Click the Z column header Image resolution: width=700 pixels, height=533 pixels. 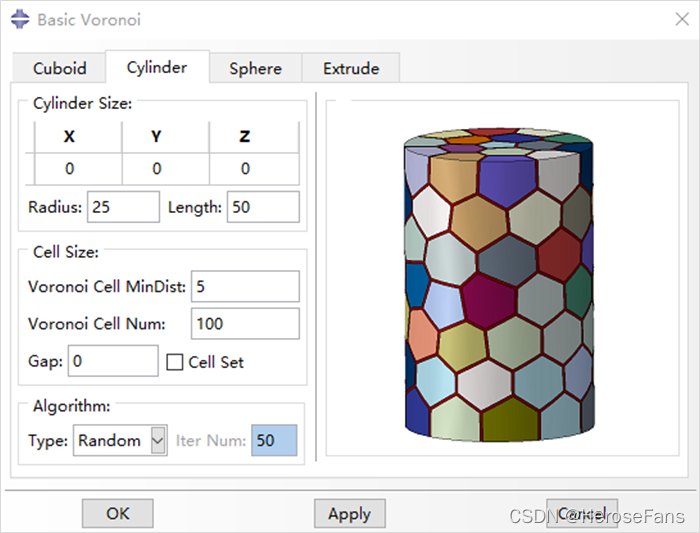[254, 137]
